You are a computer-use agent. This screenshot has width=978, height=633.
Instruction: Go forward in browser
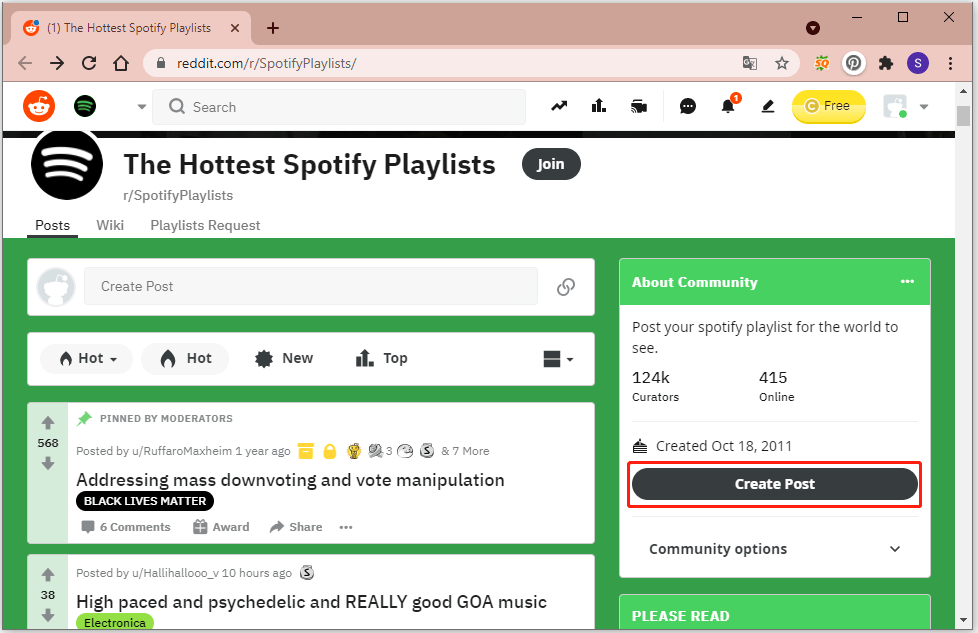pos(57,63)
